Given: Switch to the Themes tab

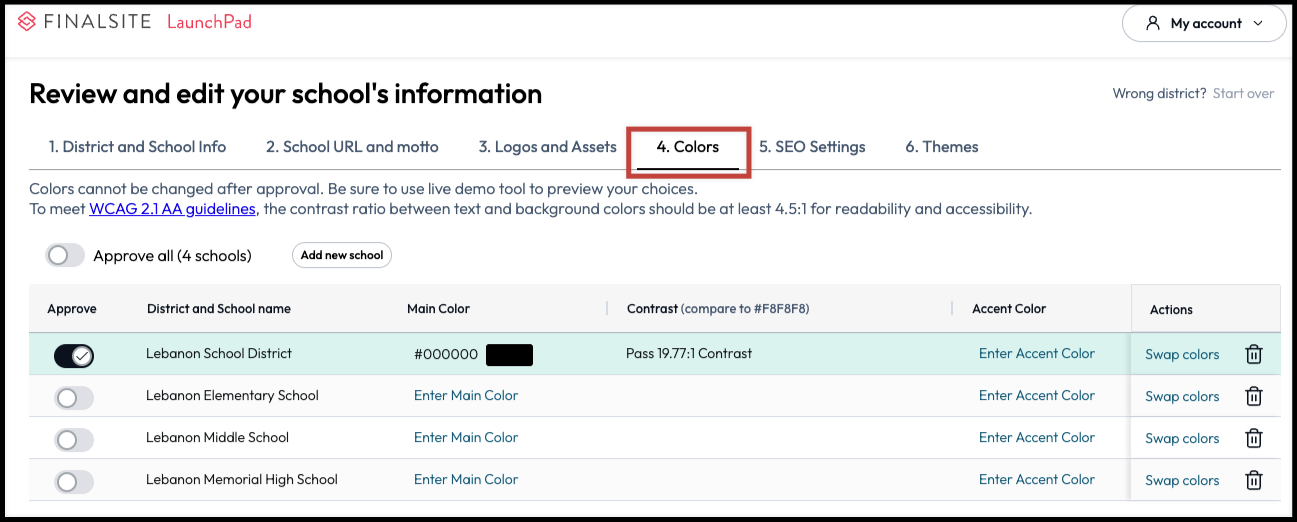Looking at the screenshot, I should click(x=942, y=147).
